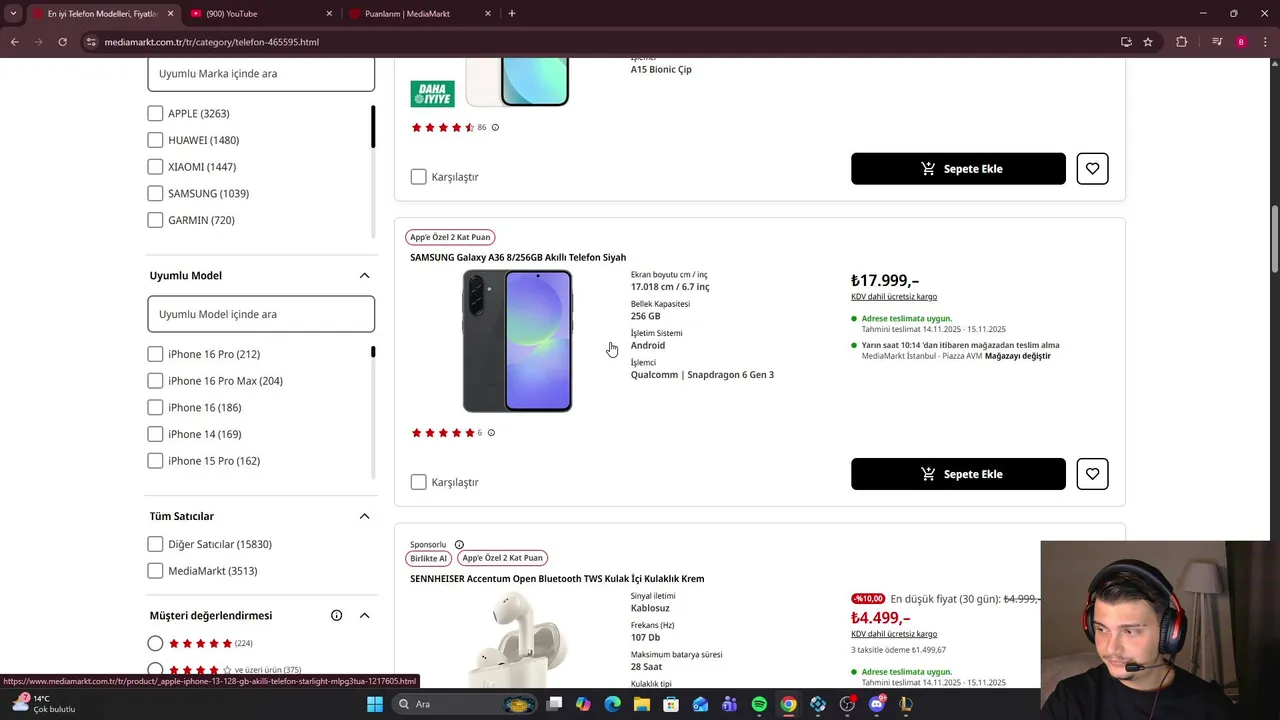Click heart icon beside top Sepete Ekle button
Viewport: 1280px width, 720px height.
(1092, 169)
